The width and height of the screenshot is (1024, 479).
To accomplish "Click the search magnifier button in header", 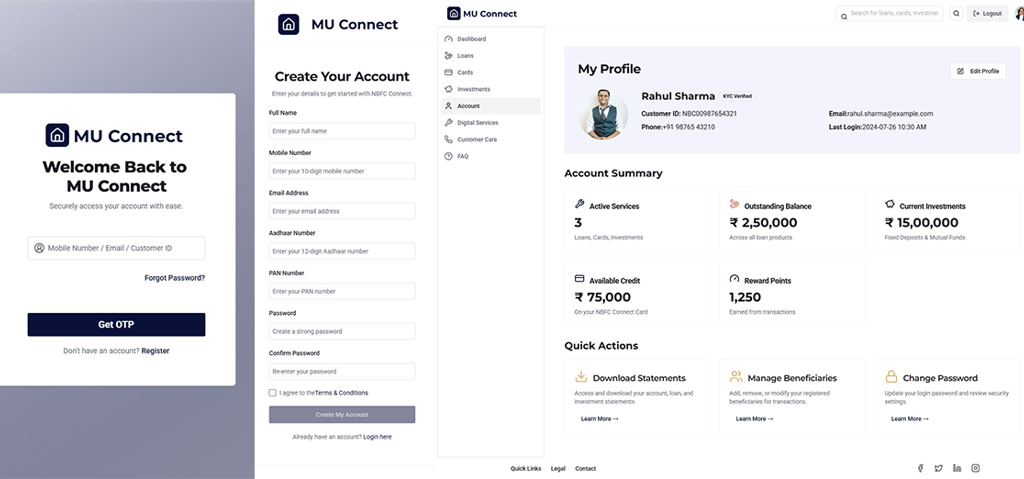I will [x=956, y=14].
